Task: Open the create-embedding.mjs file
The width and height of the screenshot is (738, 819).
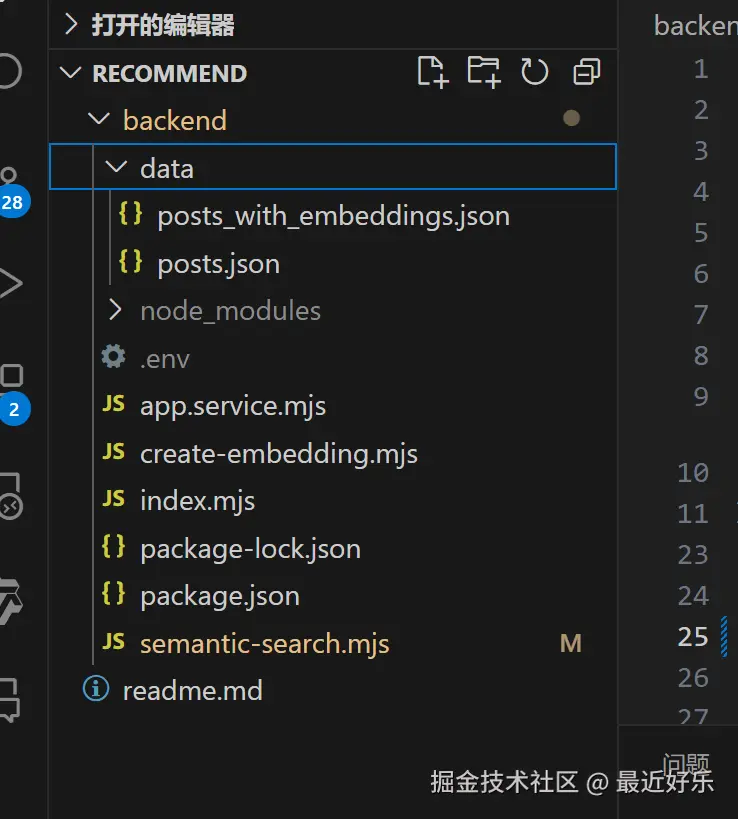Action: click(278, 454)
